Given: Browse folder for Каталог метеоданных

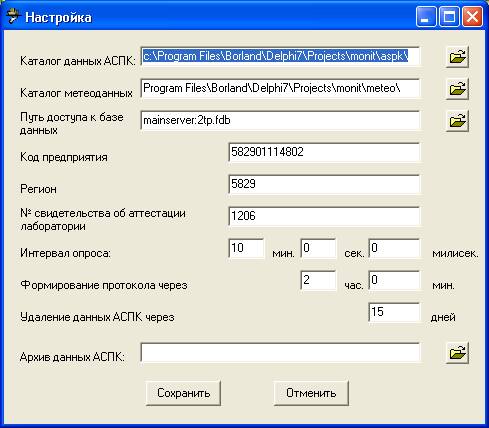Looking at the screenshot, I should tap(457, 89).
